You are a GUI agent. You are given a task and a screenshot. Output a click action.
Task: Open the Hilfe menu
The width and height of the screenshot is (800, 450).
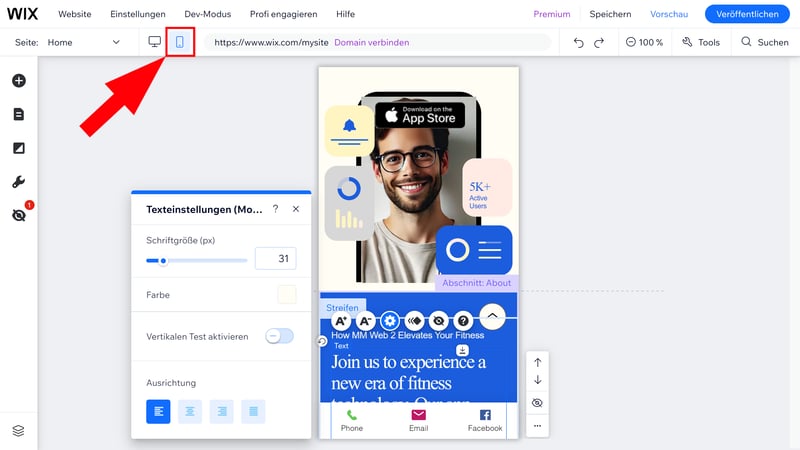click(345, 14)
